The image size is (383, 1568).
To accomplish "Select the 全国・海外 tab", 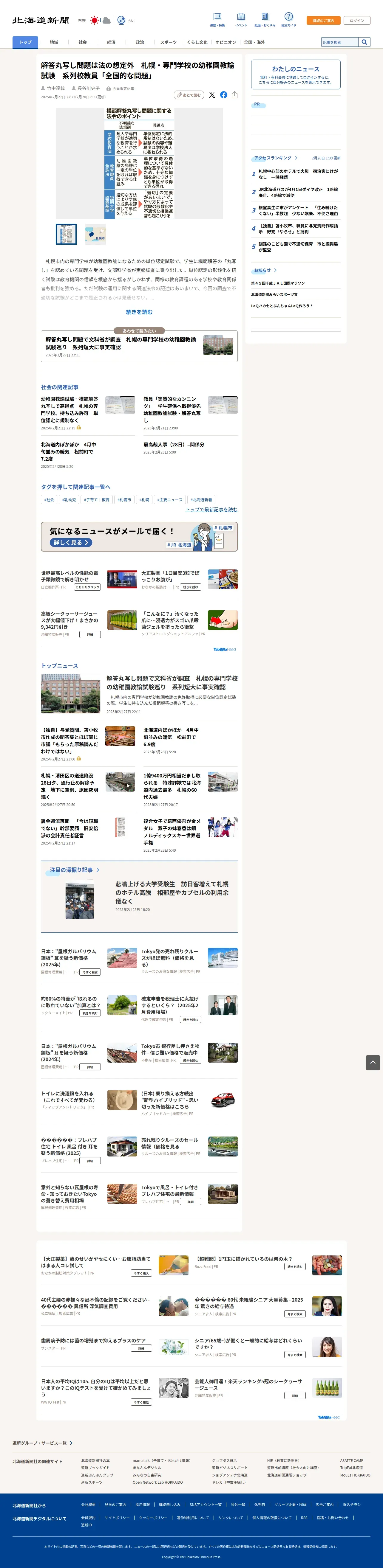I will coord(254,42).
